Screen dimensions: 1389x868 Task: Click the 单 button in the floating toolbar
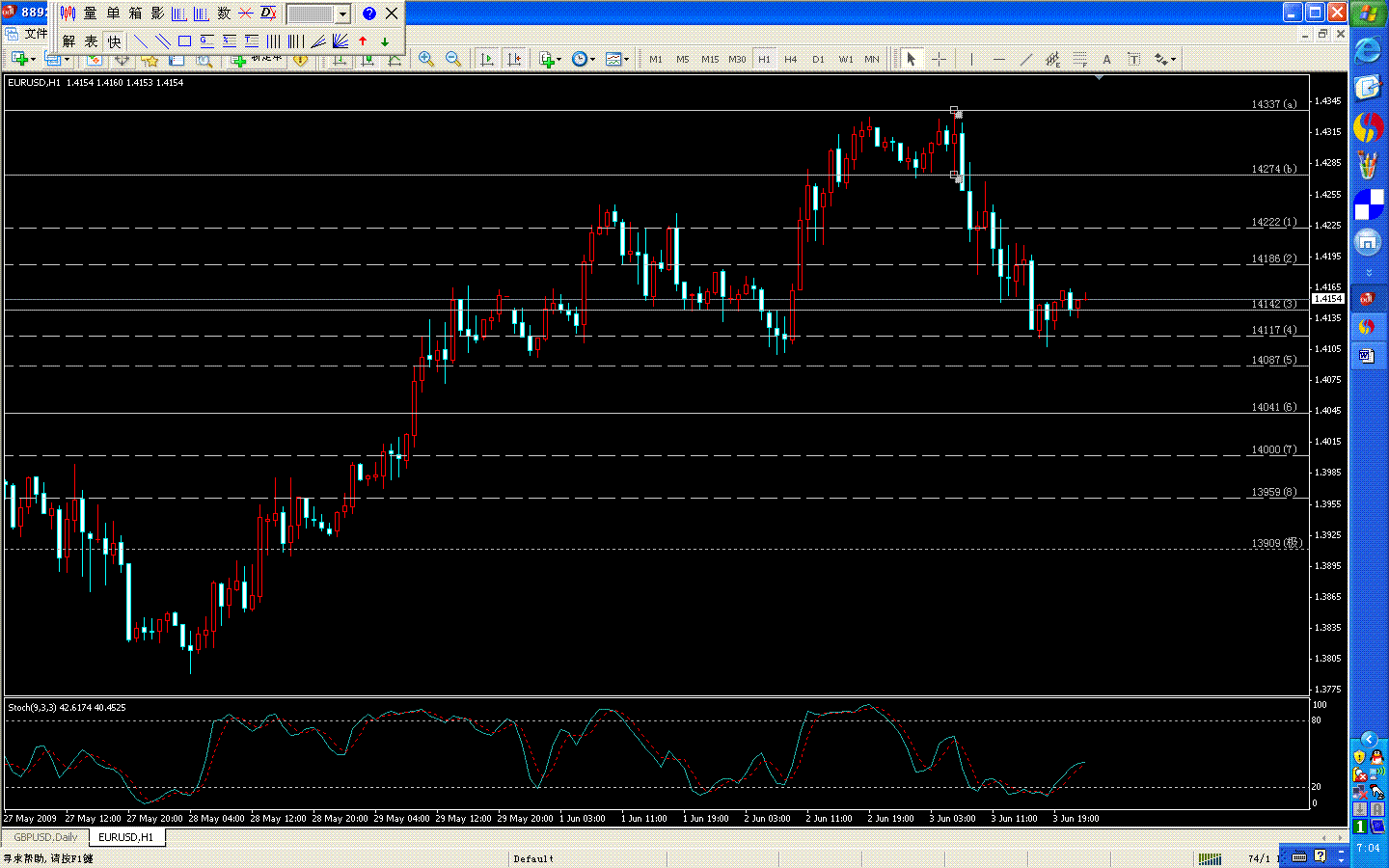[x=113, y=14]
